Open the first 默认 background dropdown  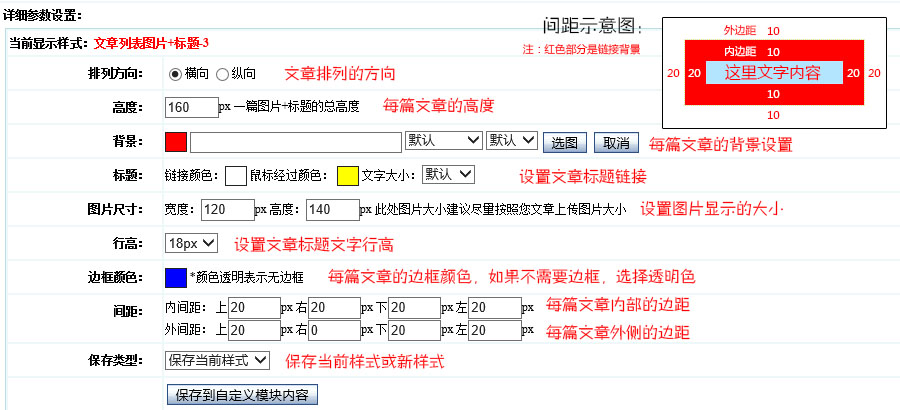(444, 141)
